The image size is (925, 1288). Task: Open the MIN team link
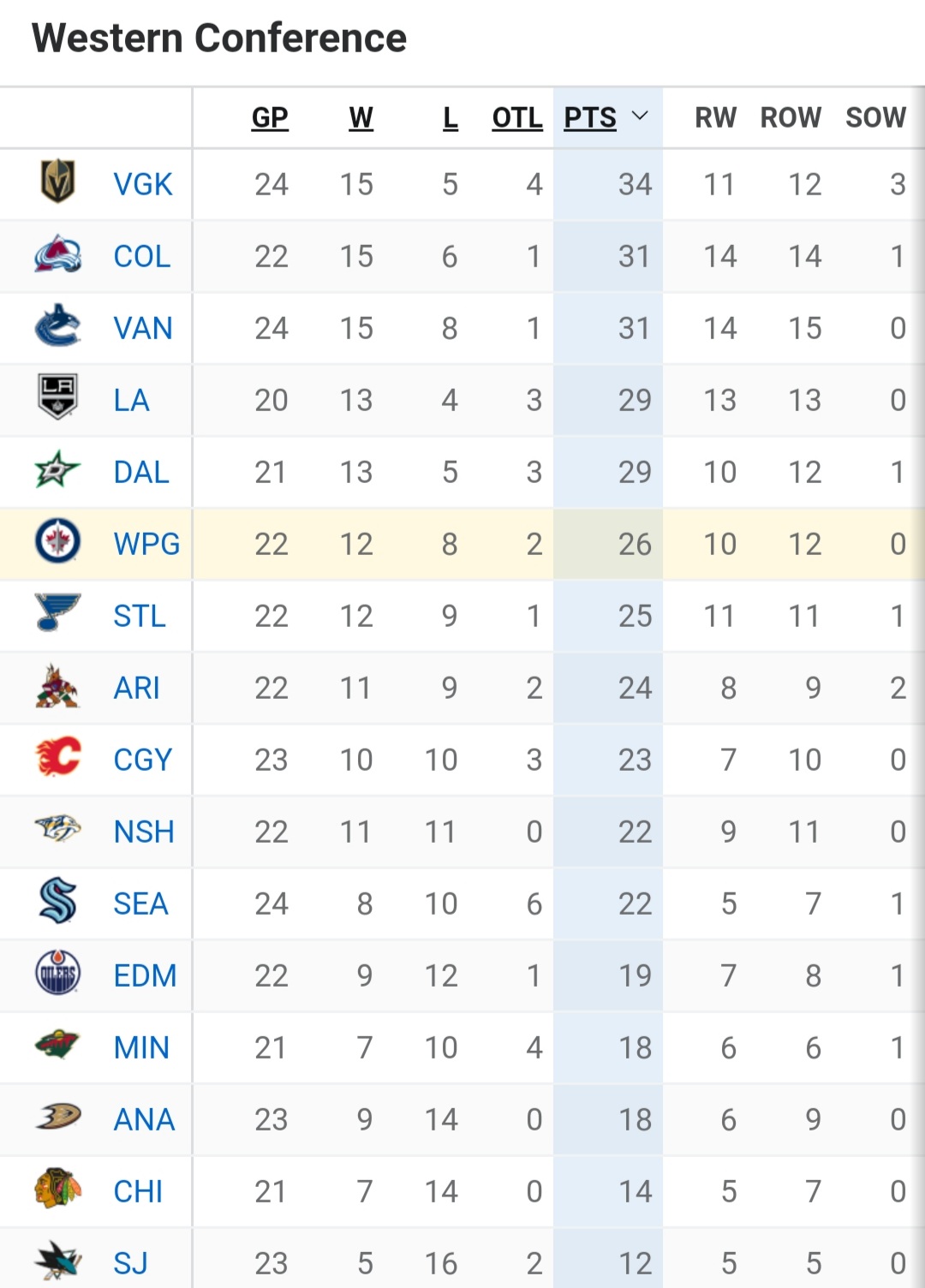pos(141,1047)
